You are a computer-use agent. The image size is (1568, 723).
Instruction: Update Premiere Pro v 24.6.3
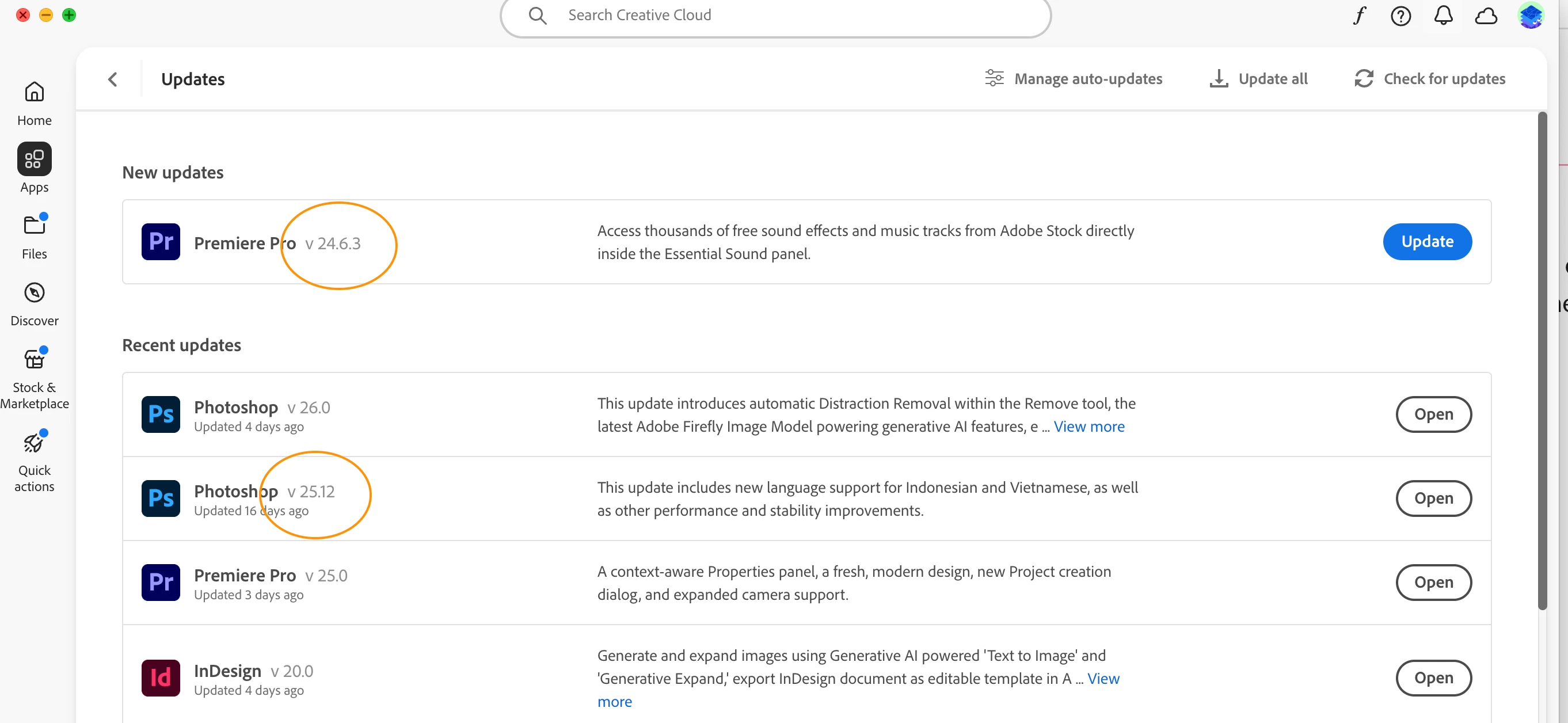point(1427,242)
